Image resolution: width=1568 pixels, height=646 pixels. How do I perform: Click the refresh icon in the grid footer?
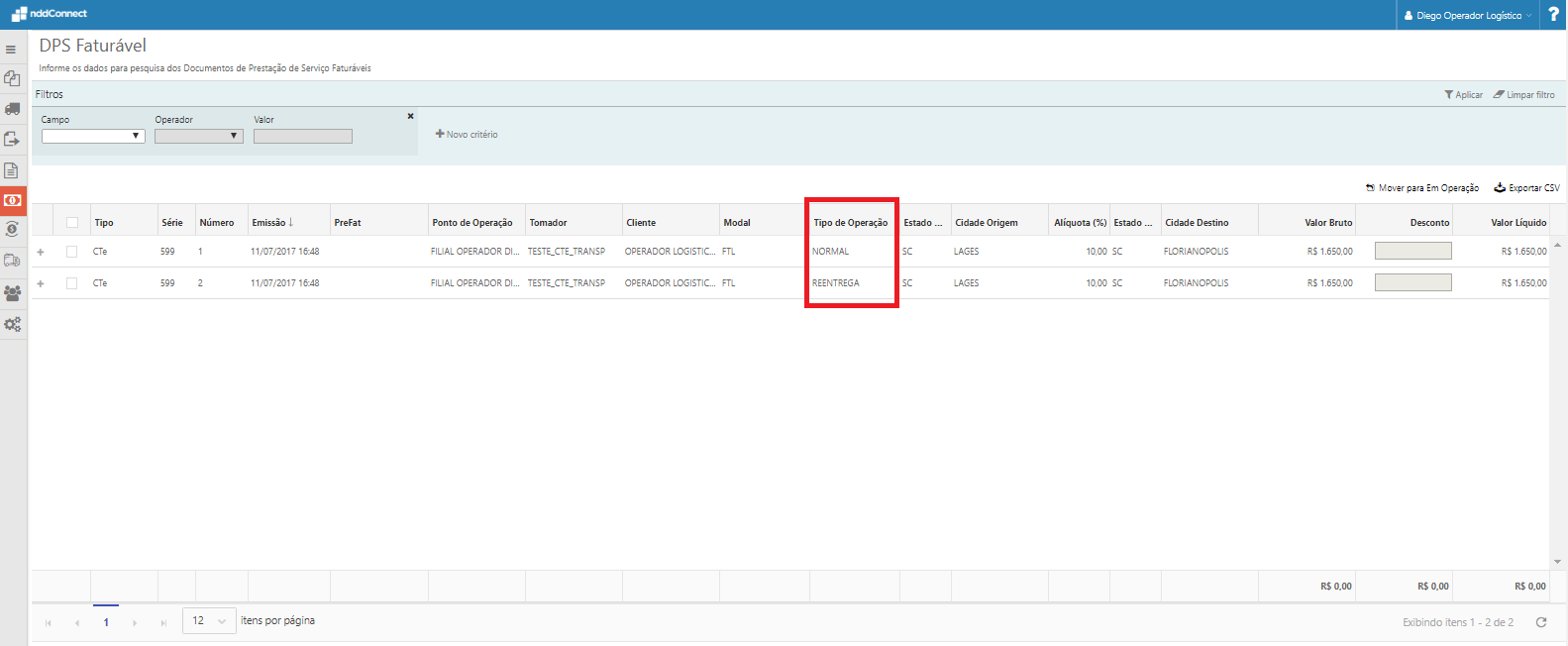pyautogui.click(x=1540, y=622)
